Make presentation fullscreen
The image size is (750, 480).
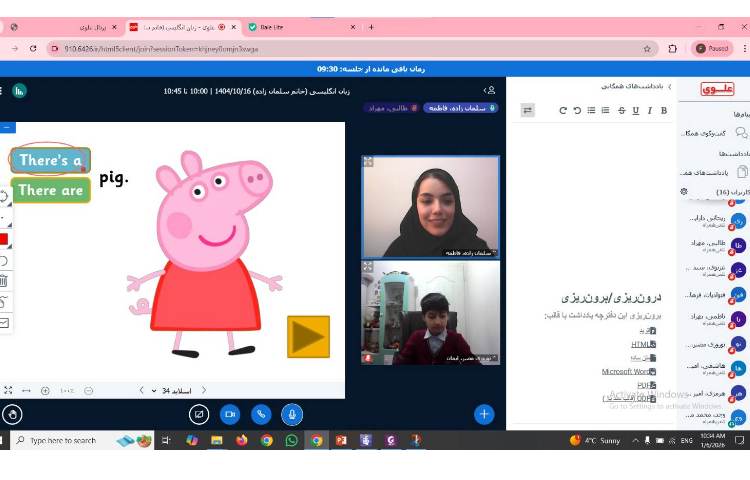[x=8, y=391]
